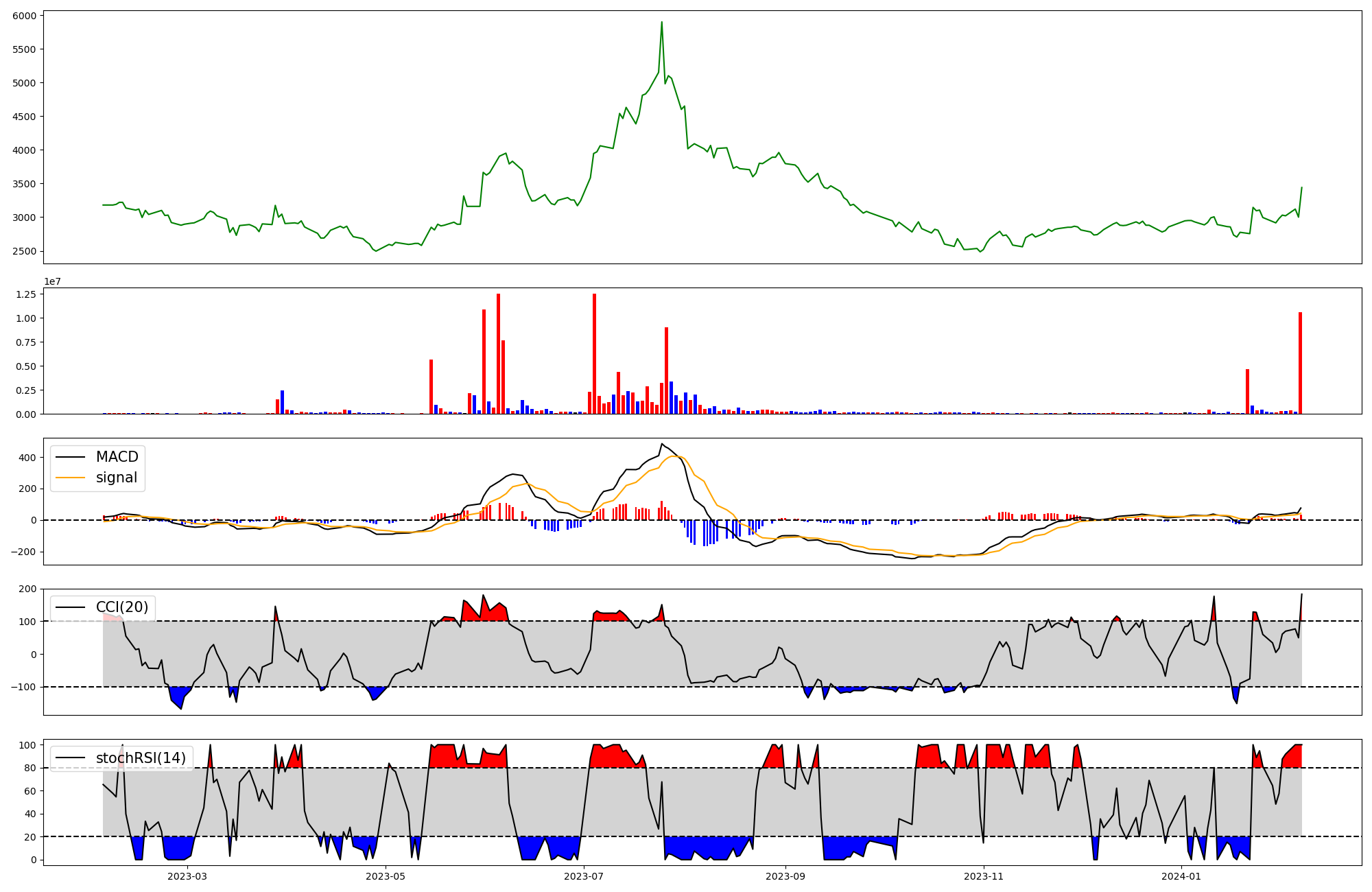Click the CCI(20) legend entry
This screenshot has width=1372, height=892.
coord(121,607)
